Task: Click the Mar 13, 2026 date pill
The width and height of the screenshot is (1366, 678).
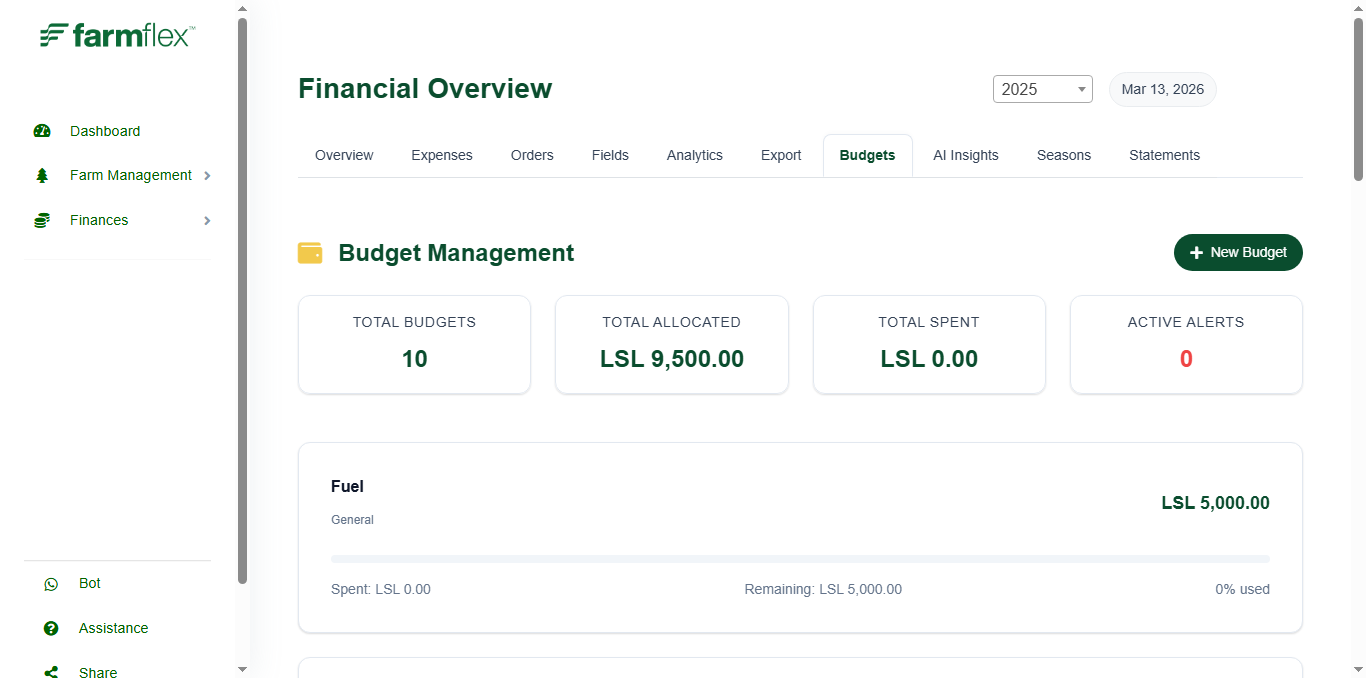Action: click(x=1163, y=89)
